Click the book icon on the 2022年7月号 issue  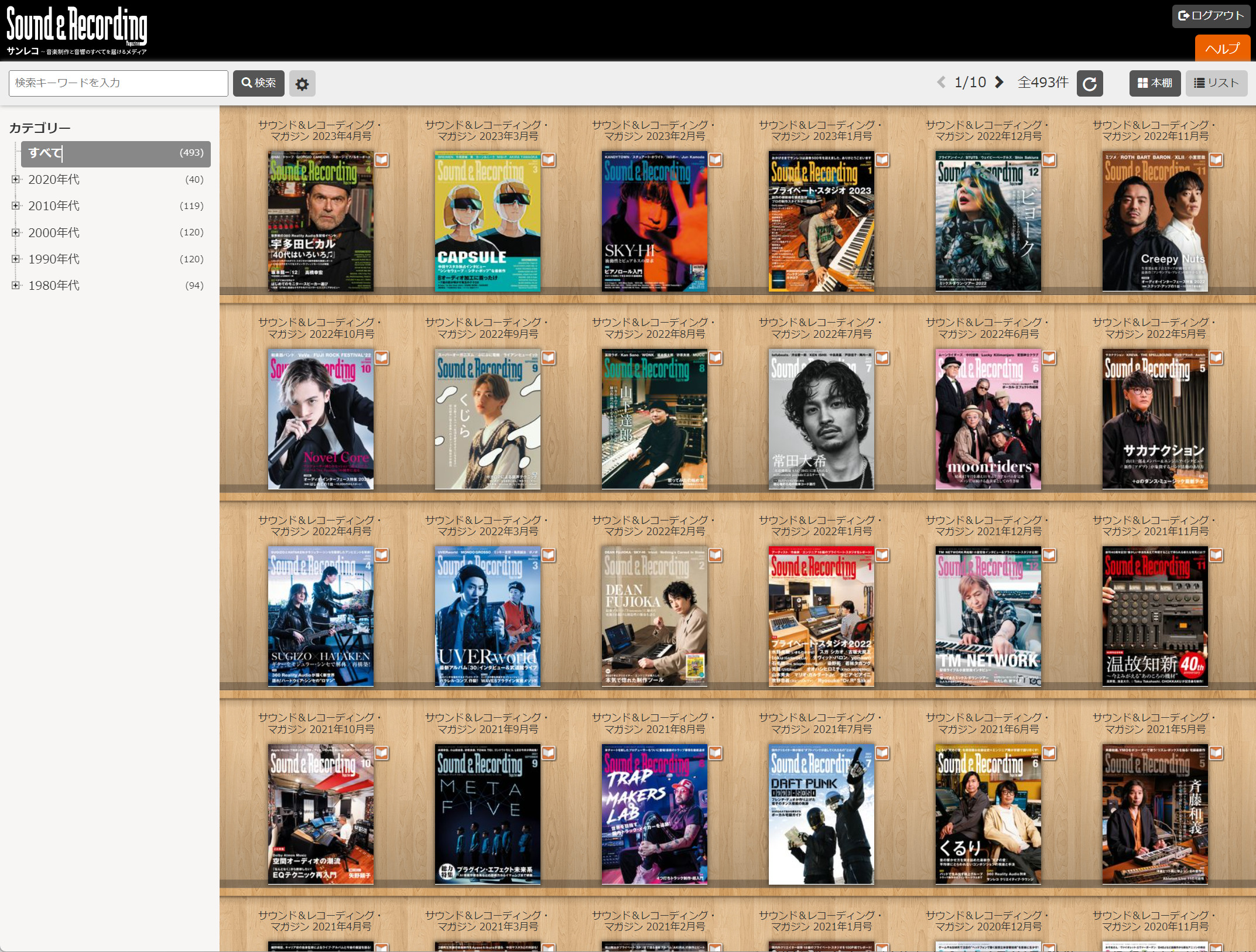pyautogui.click(x=882, y=358)
